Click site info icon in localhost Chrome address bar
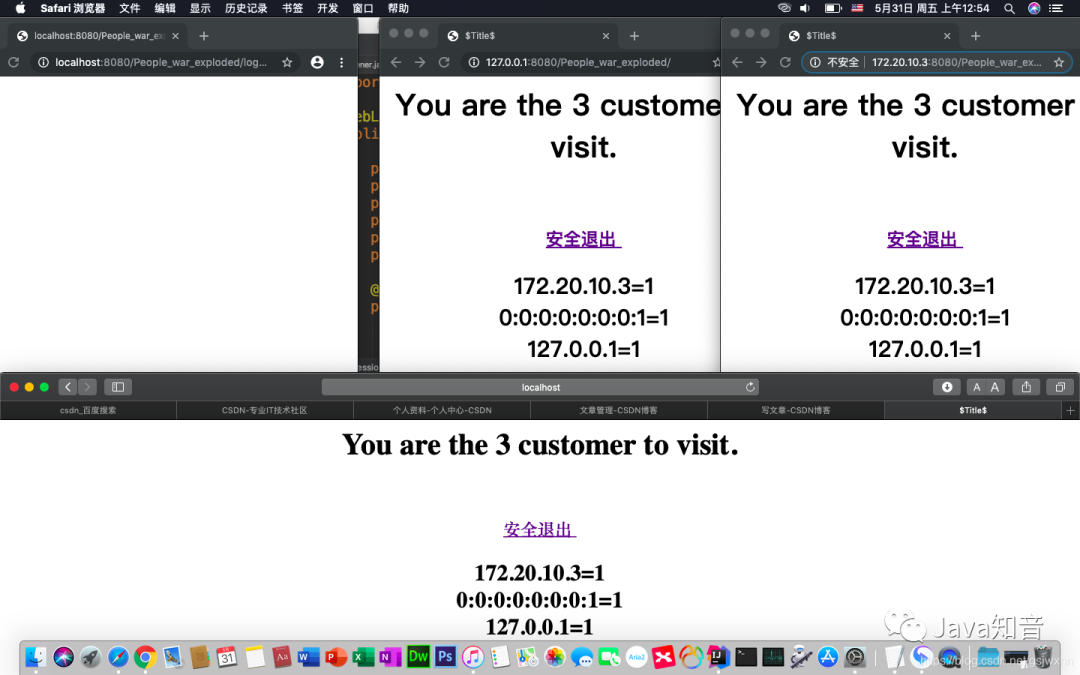The height and width of the screenshot is (675, 1080). click(x=43, y=63)
